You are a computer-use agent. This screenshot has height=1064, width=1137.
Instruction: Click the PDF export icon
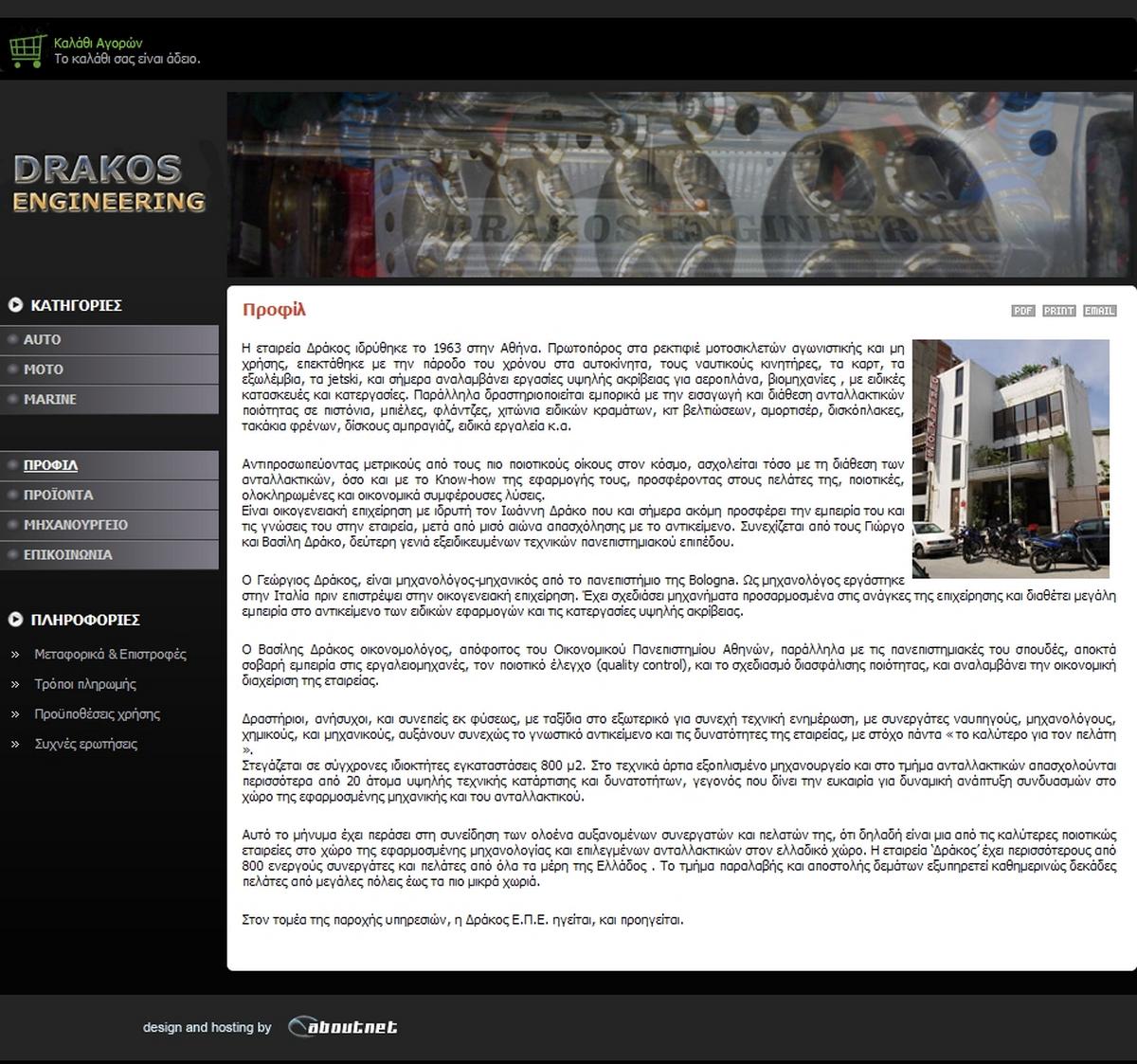[1023, 311]
